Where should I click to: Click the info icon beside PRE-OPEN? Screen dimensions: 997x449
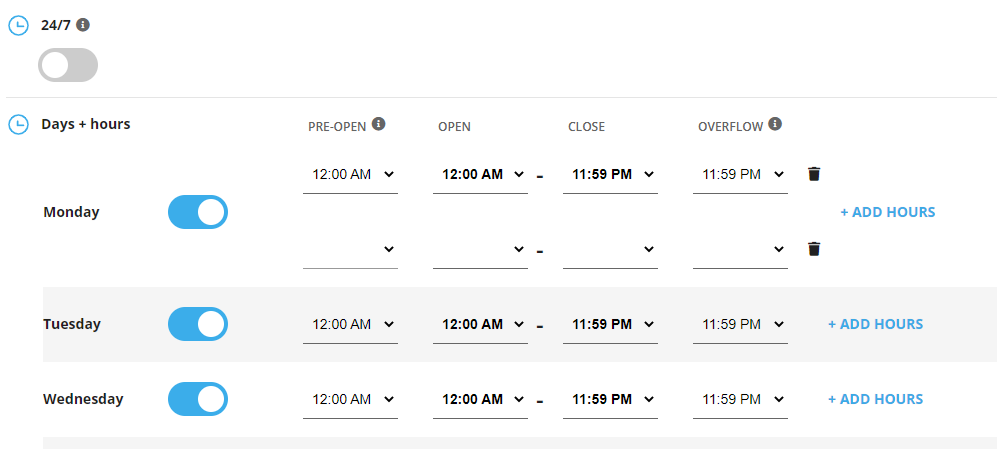(379, 125)
